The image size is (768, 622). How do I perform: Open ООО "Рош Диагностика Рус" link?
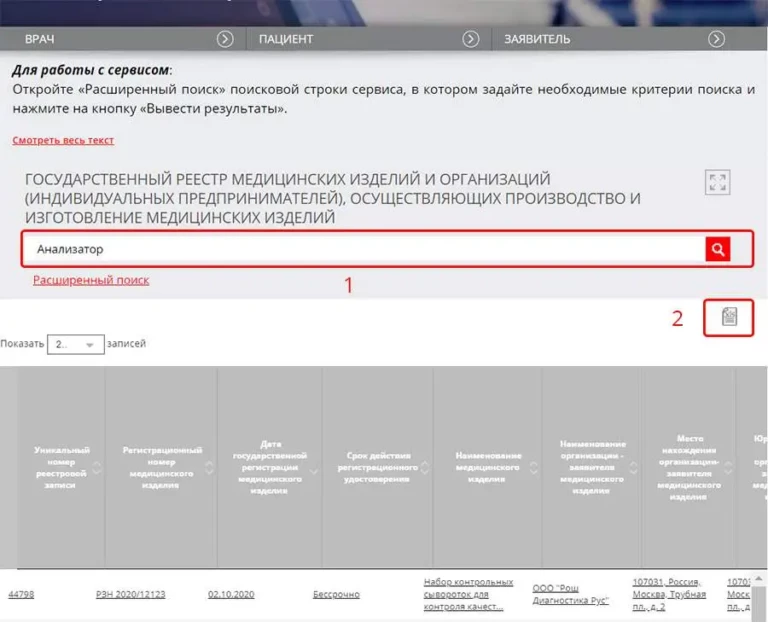tap(571, 595)
